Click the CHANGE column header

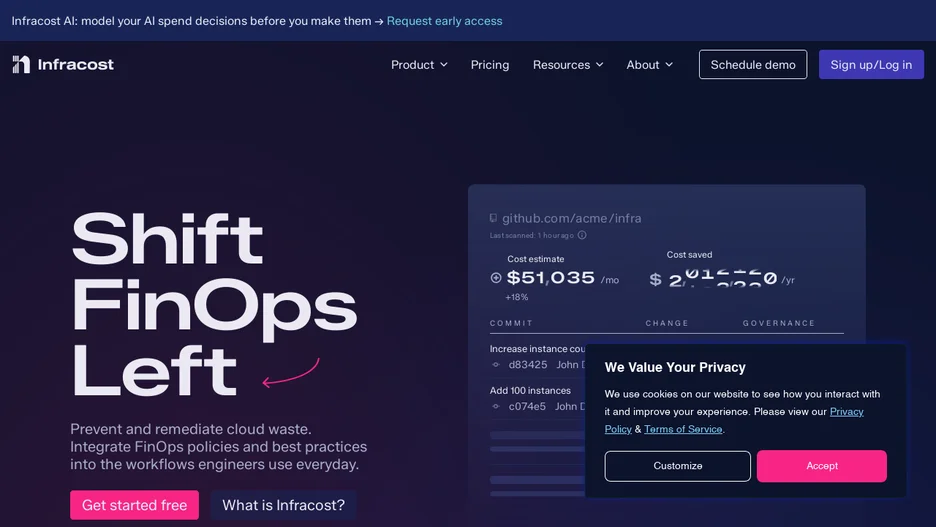pos(667,323)
